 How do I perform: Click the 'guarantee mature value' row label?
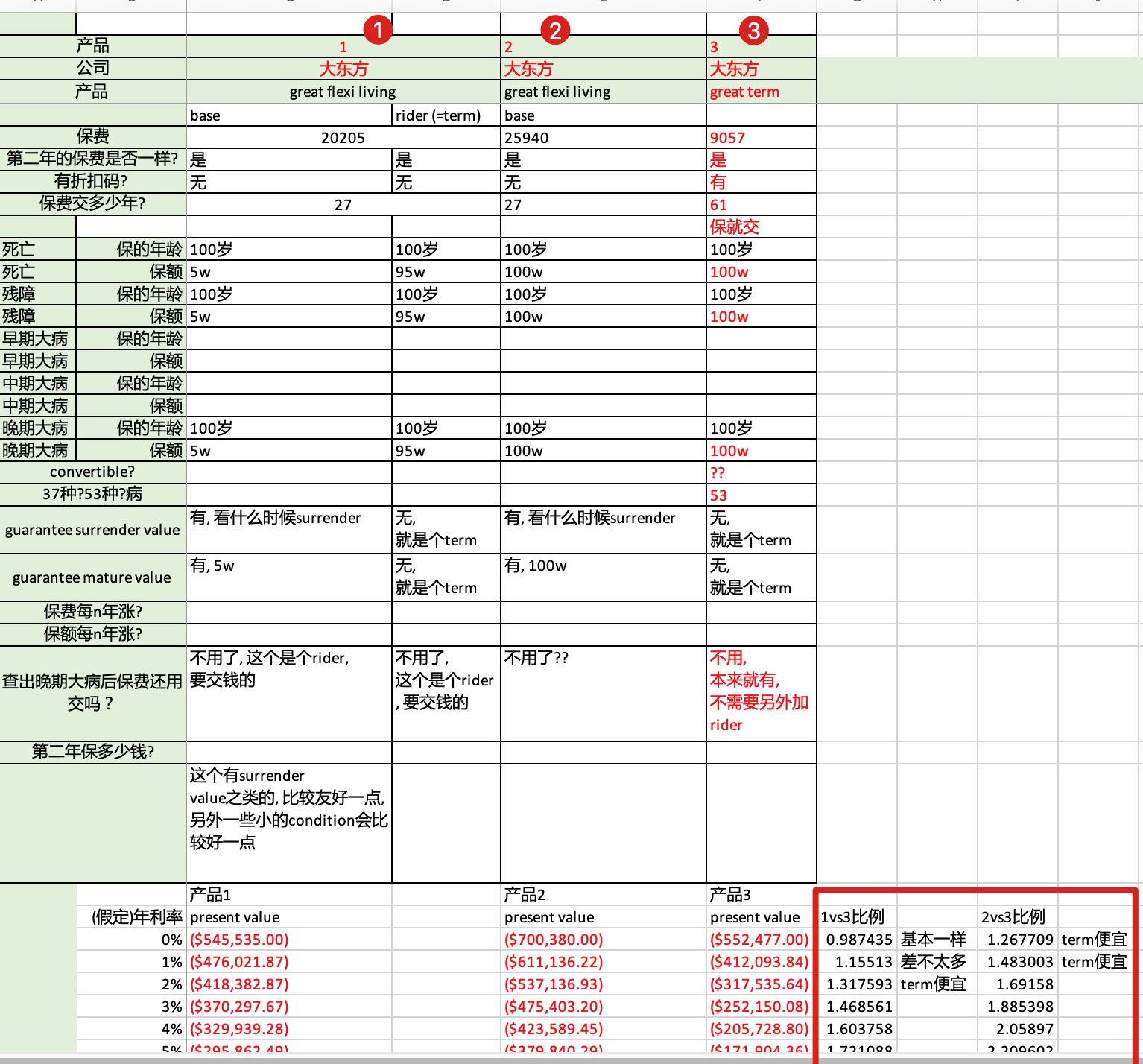pos(92,577)
